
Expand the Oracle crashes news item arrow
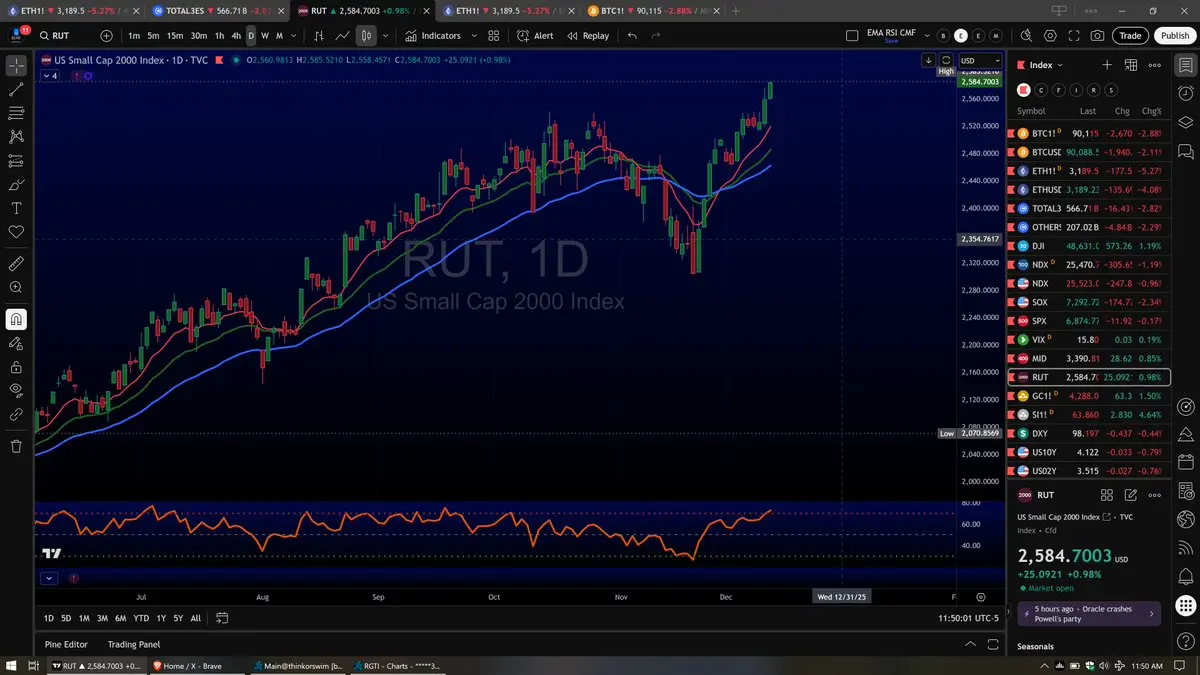1151,613
